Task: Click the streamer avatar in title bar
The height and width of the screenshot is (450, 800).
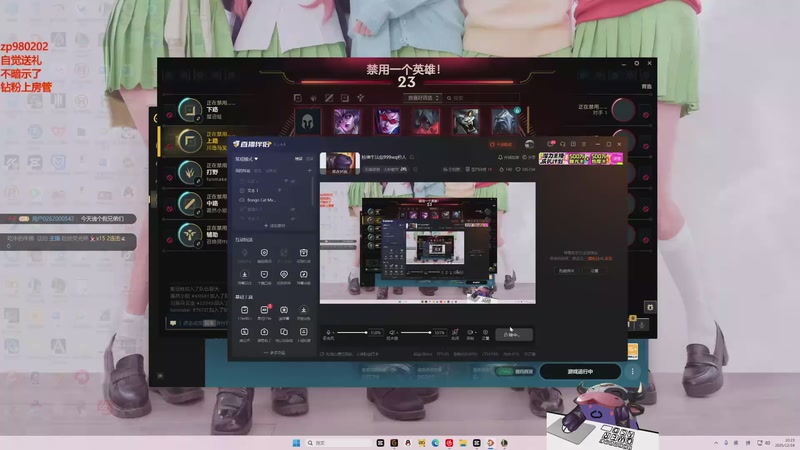Action: click(x=529, y=144)
